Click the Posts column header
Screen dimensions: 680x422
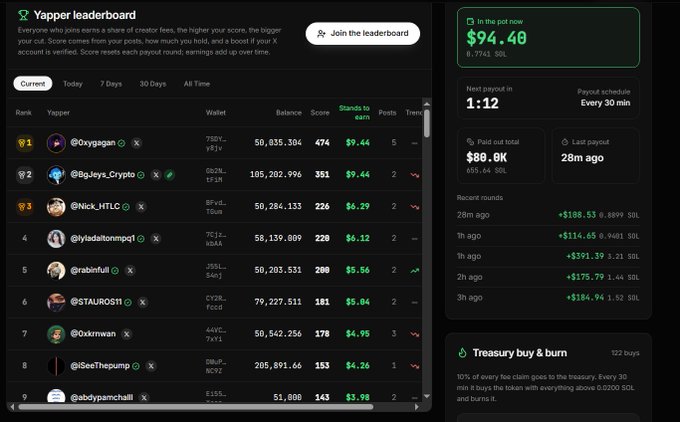[x=387, y=113]
